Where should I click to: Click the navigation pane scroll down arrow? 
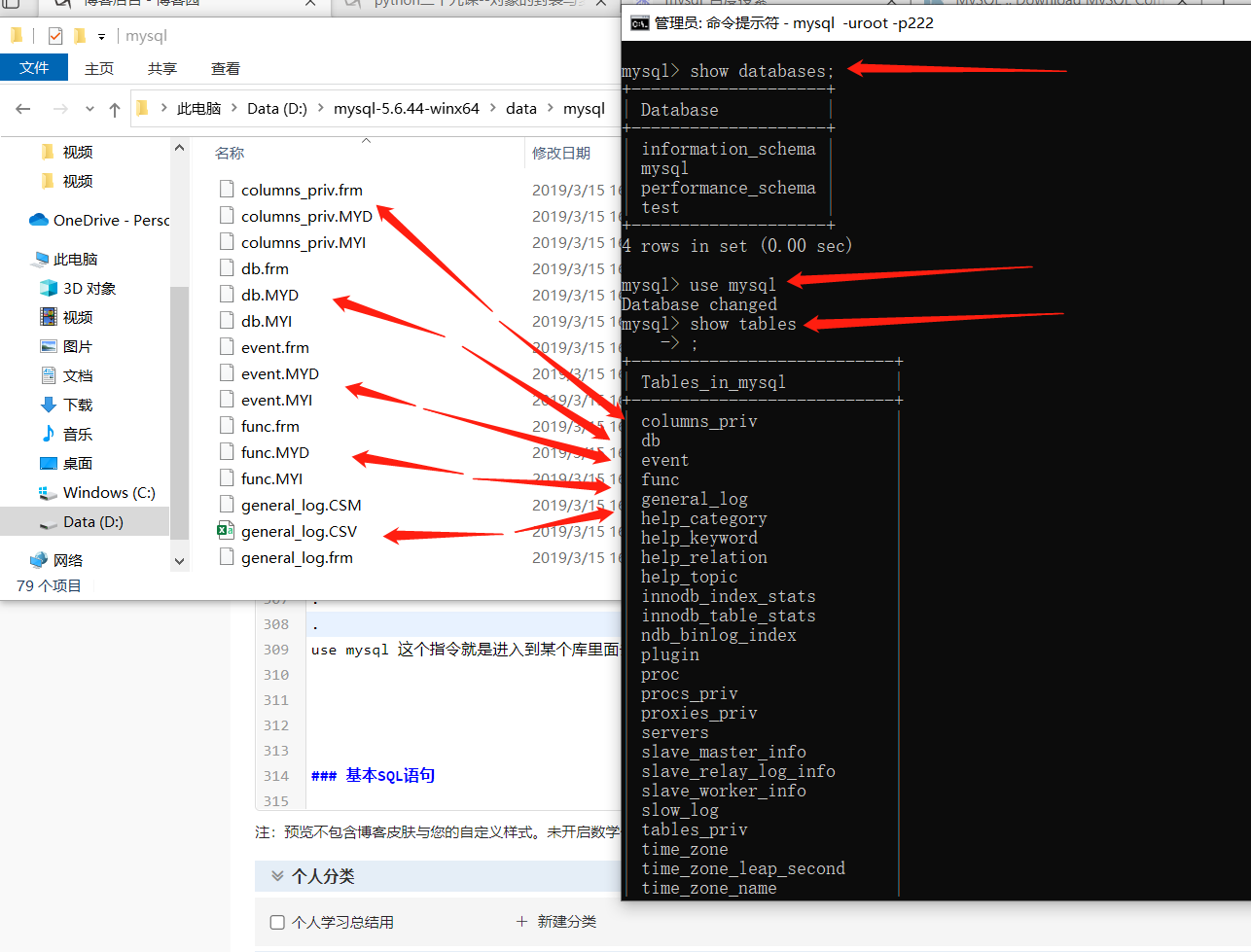pos(179,561)
